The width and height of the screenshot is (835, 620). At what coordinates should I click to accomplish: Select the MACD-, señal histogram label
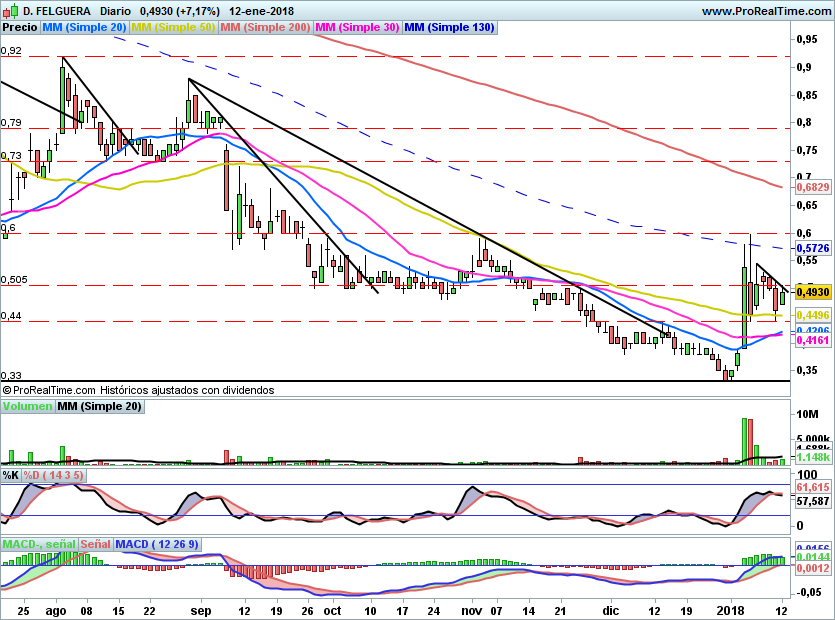pyautogui.click(x=37, y=544)
